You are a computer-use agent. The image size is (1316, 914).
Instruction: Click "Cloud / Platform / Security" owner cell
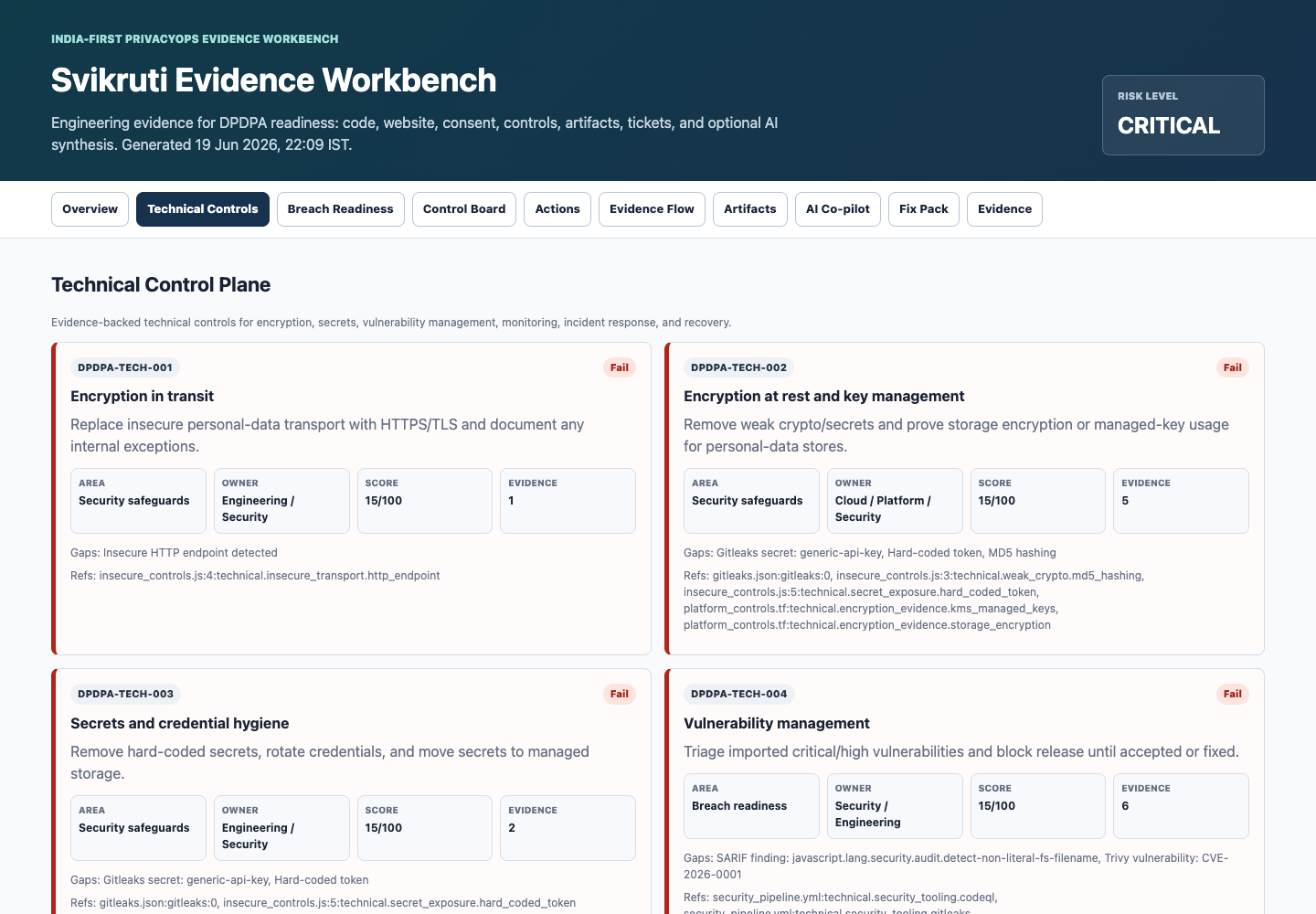pyautogui.click(x=895, y=501)
